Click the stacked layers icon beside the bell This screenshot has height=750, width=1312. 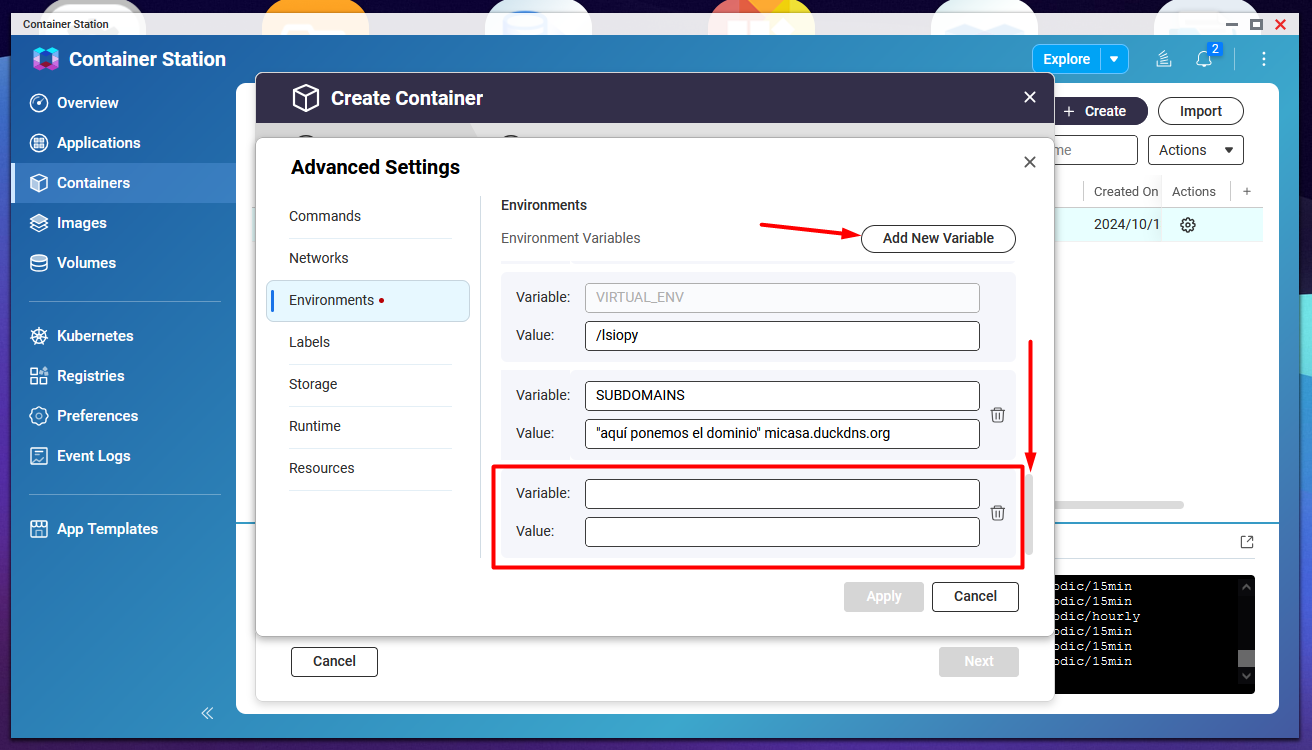[x=1164, y=59]
